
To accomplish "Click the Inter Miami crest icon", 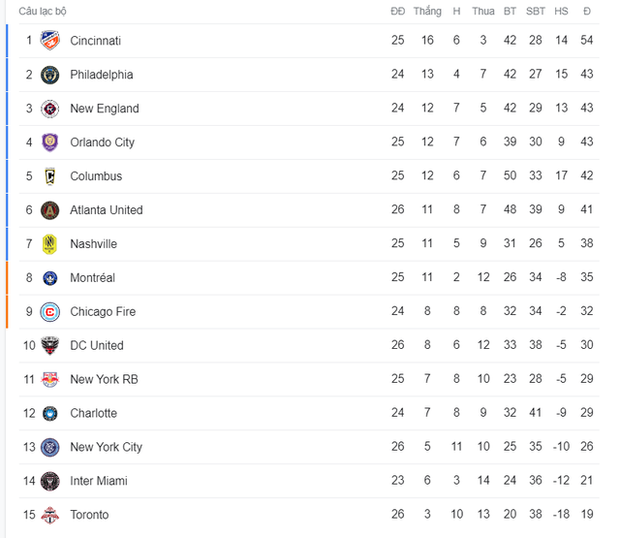I will pyautogui.click(x=50, y=481).
